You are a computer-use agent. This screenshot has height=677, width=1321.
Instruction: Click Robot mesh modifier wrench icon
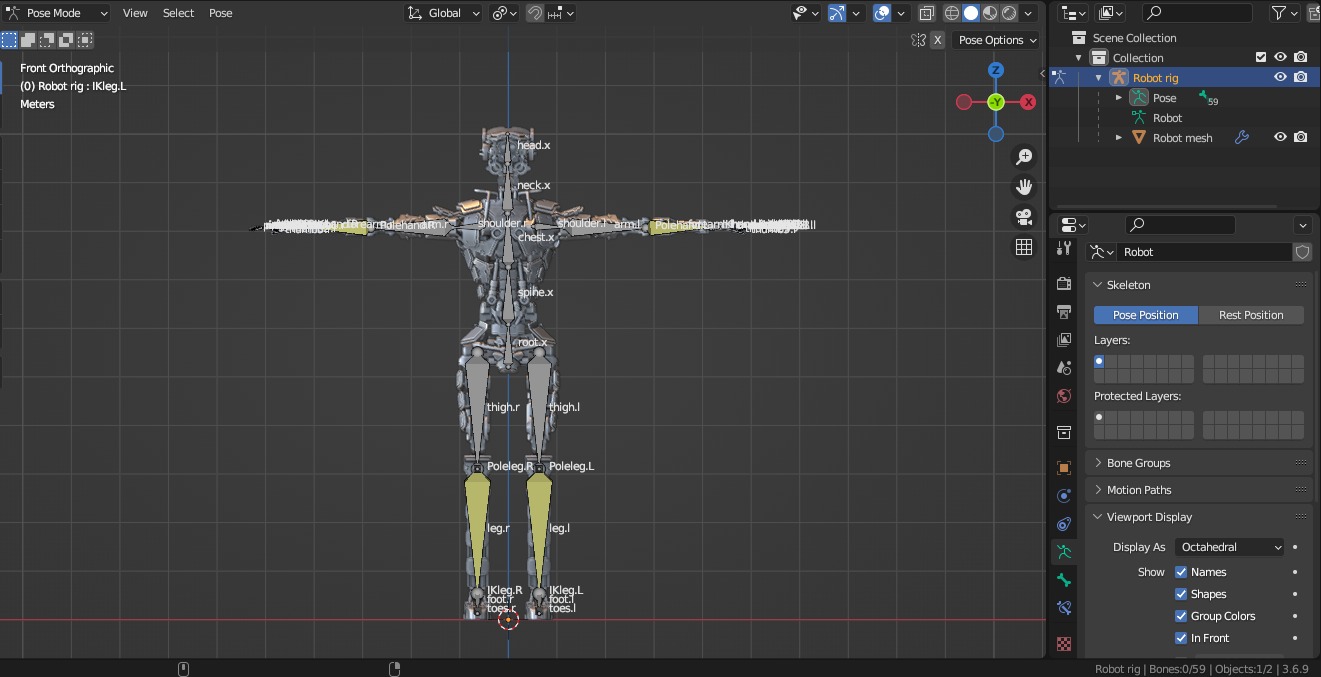click(1242, 138)
